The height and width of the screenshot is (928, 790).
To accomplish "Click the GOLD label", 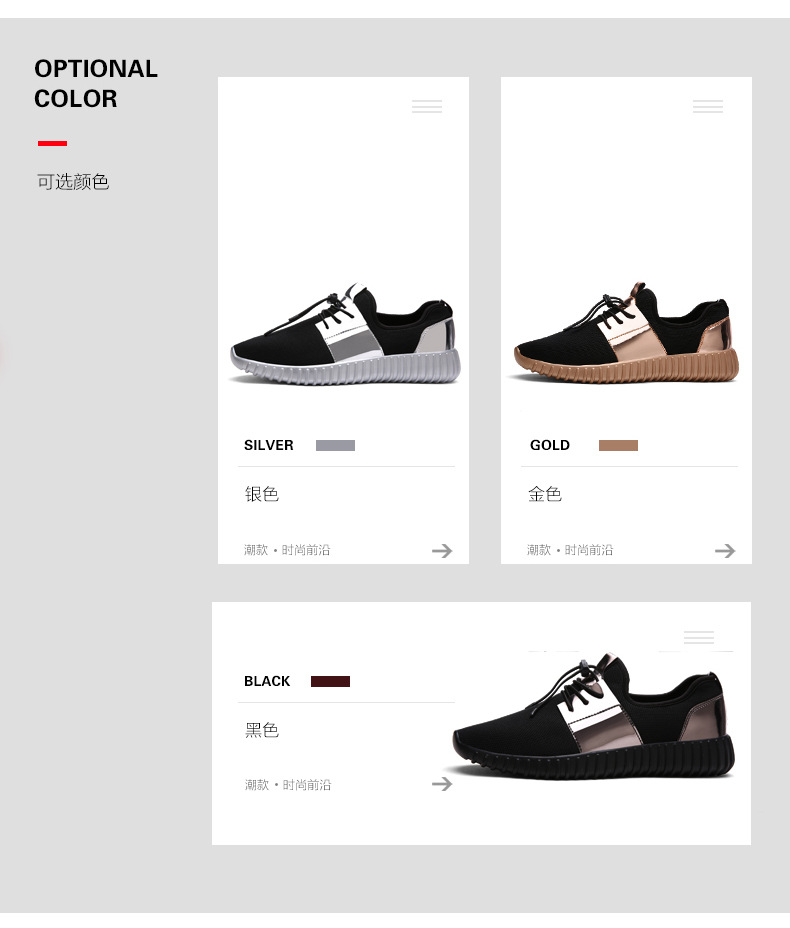I will [x=550, y=445].
